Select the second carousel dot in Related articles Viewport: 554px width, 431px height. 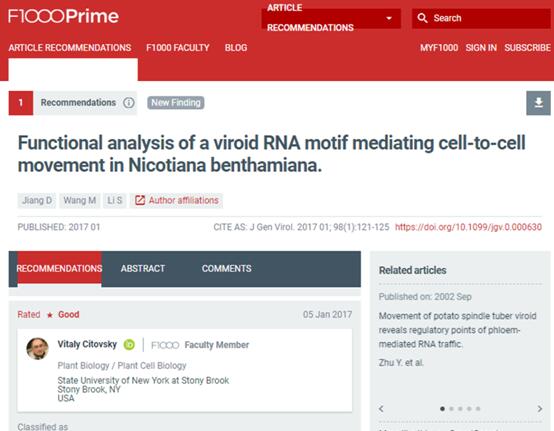click(x=451, y=409)
